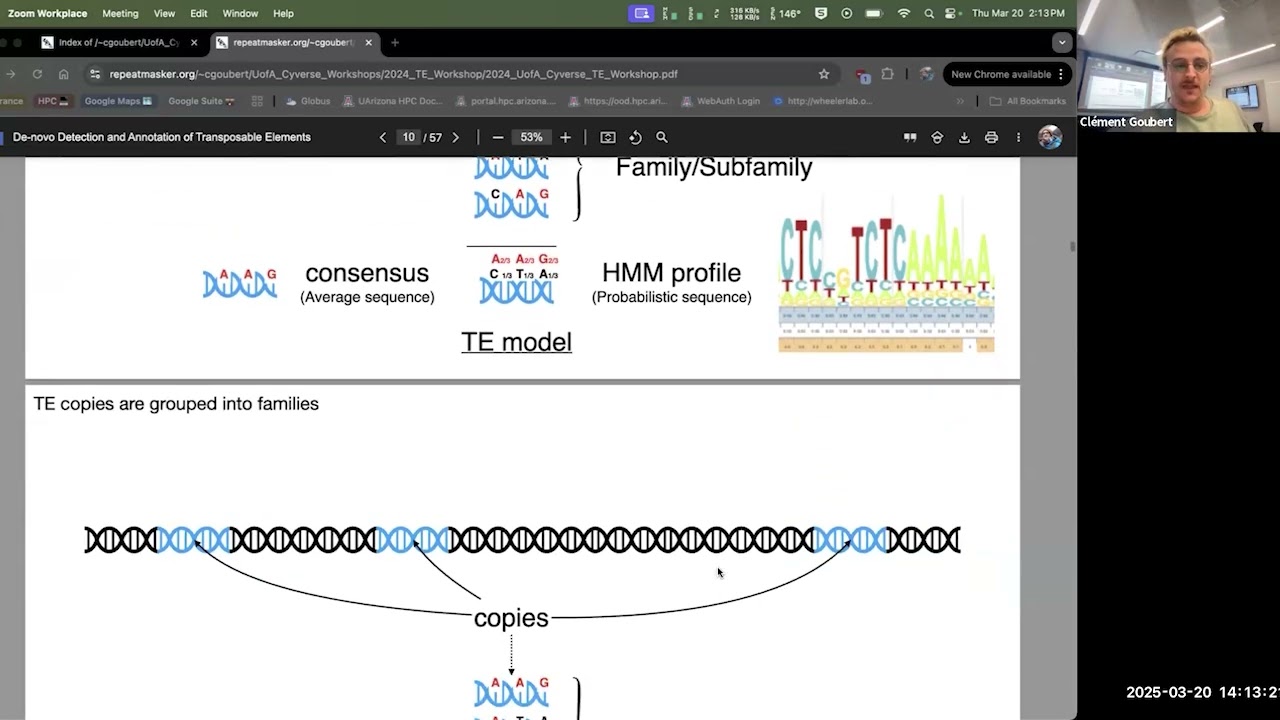
Task: Zoom out the PDF with minus
Action: click(497, 137)
